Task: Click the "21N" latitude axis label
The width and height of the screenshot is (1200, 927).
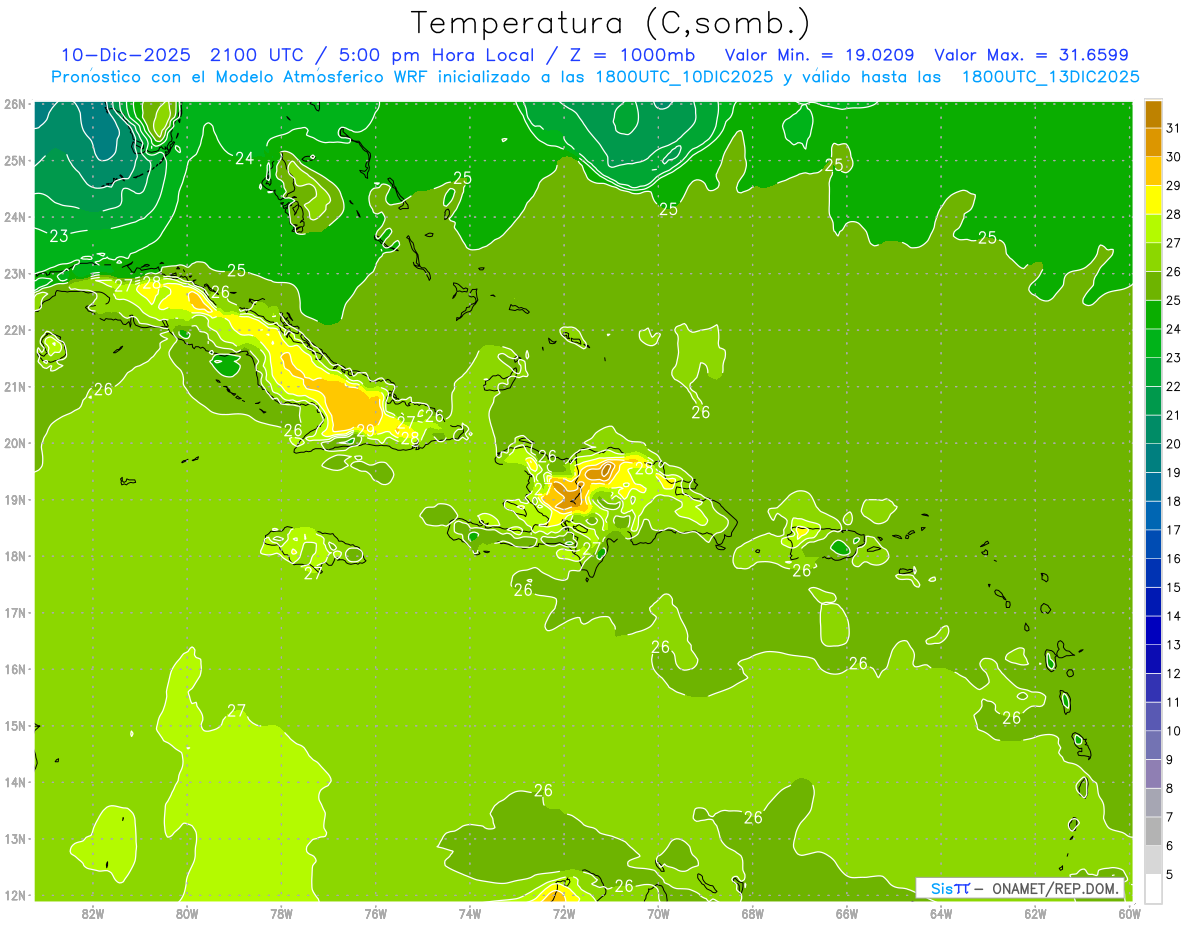Action: [x=15, y=387]
